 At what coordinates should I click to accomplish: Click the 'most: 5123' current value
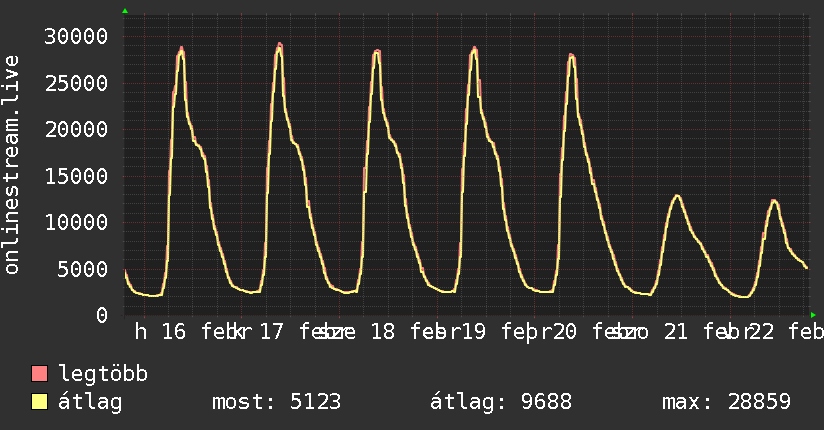[277, 403]
